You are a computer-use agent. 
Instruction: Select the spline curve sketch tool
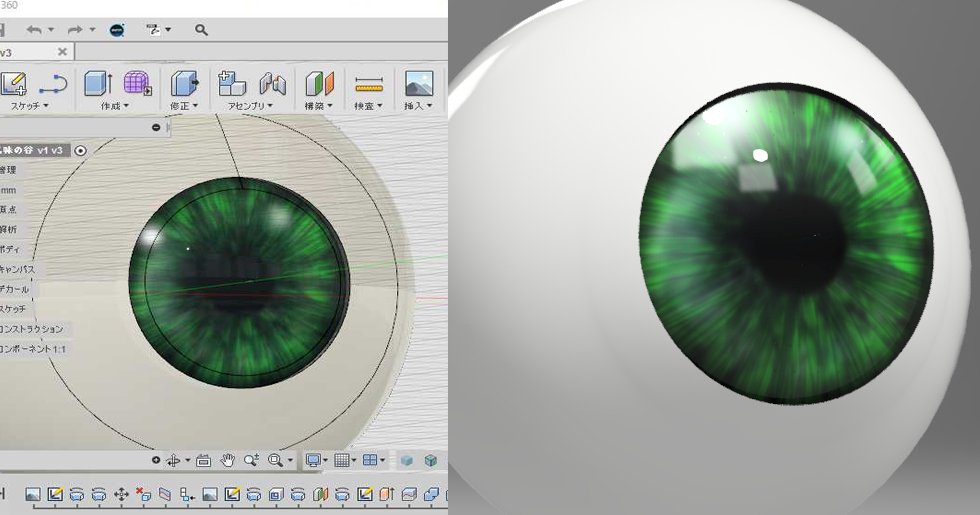coord(52,83)
